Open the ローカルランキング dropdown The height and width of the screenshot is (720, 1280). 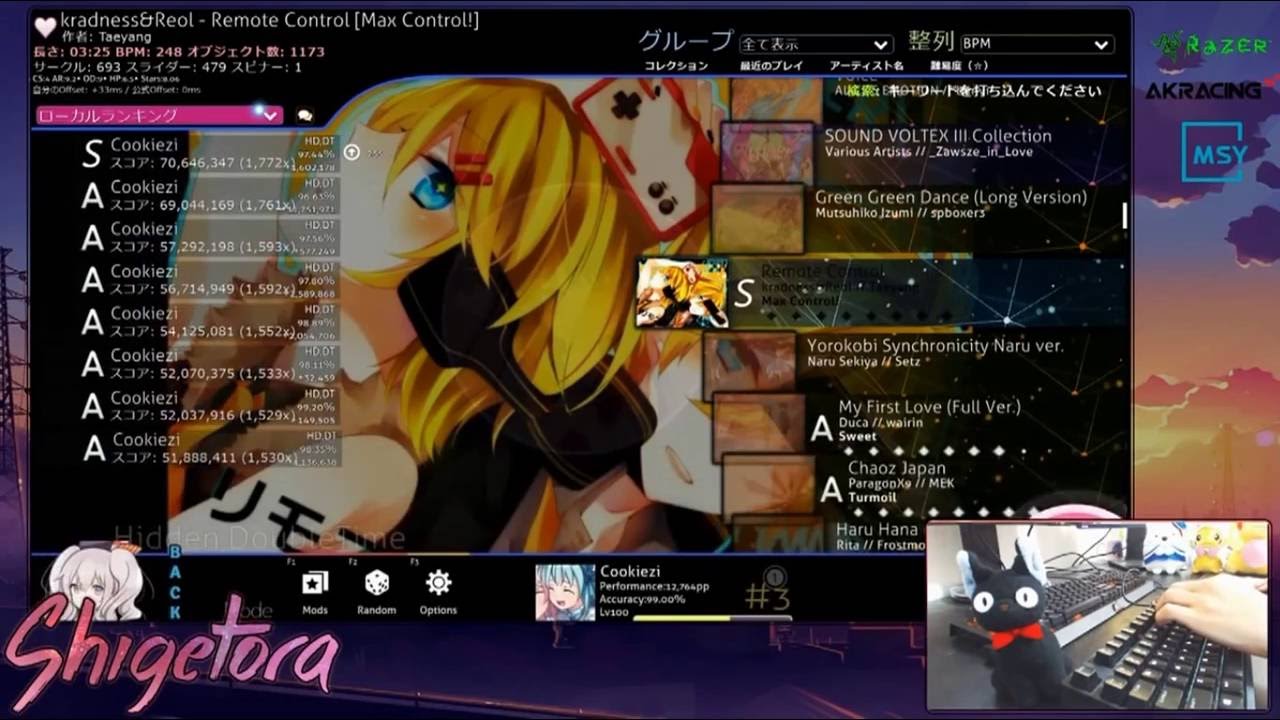(159, 116)
